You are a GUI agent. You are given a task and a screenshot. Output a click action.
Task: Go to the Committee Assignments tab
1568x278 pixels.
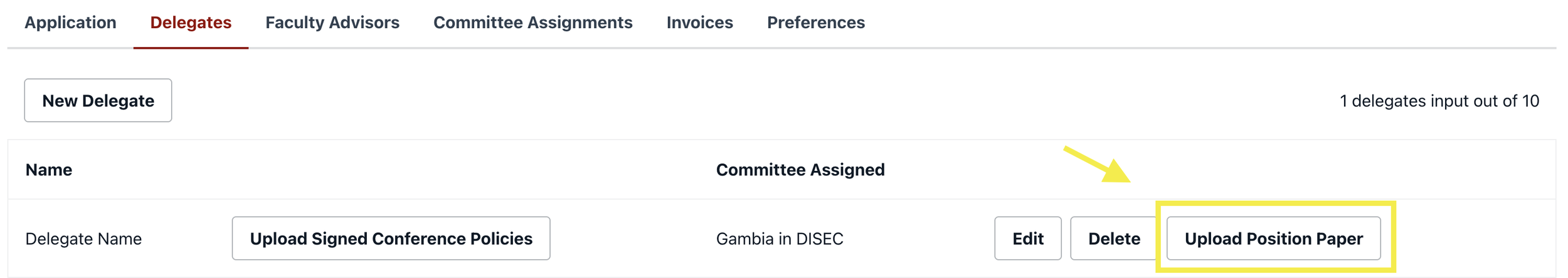(x=532, y=23)
